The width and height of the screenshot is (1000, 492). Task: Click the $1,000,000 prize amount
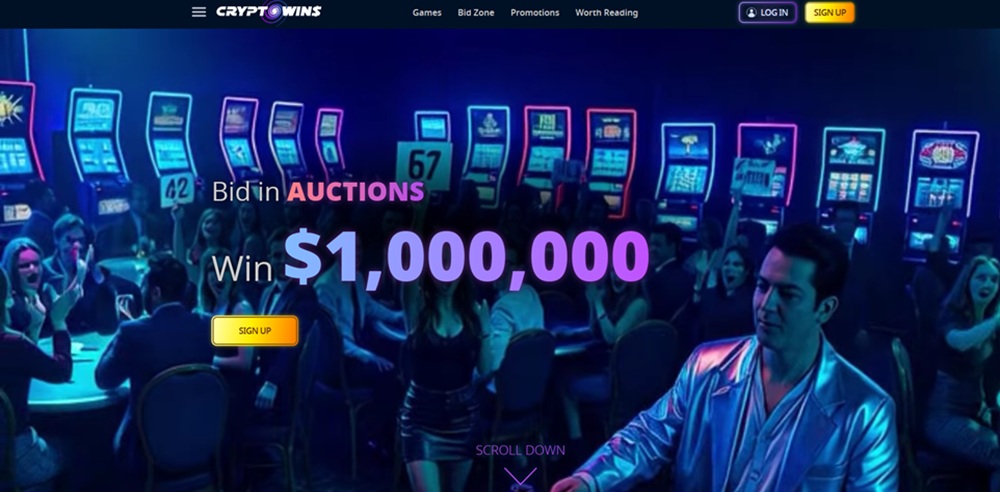[x=466, y=257]
